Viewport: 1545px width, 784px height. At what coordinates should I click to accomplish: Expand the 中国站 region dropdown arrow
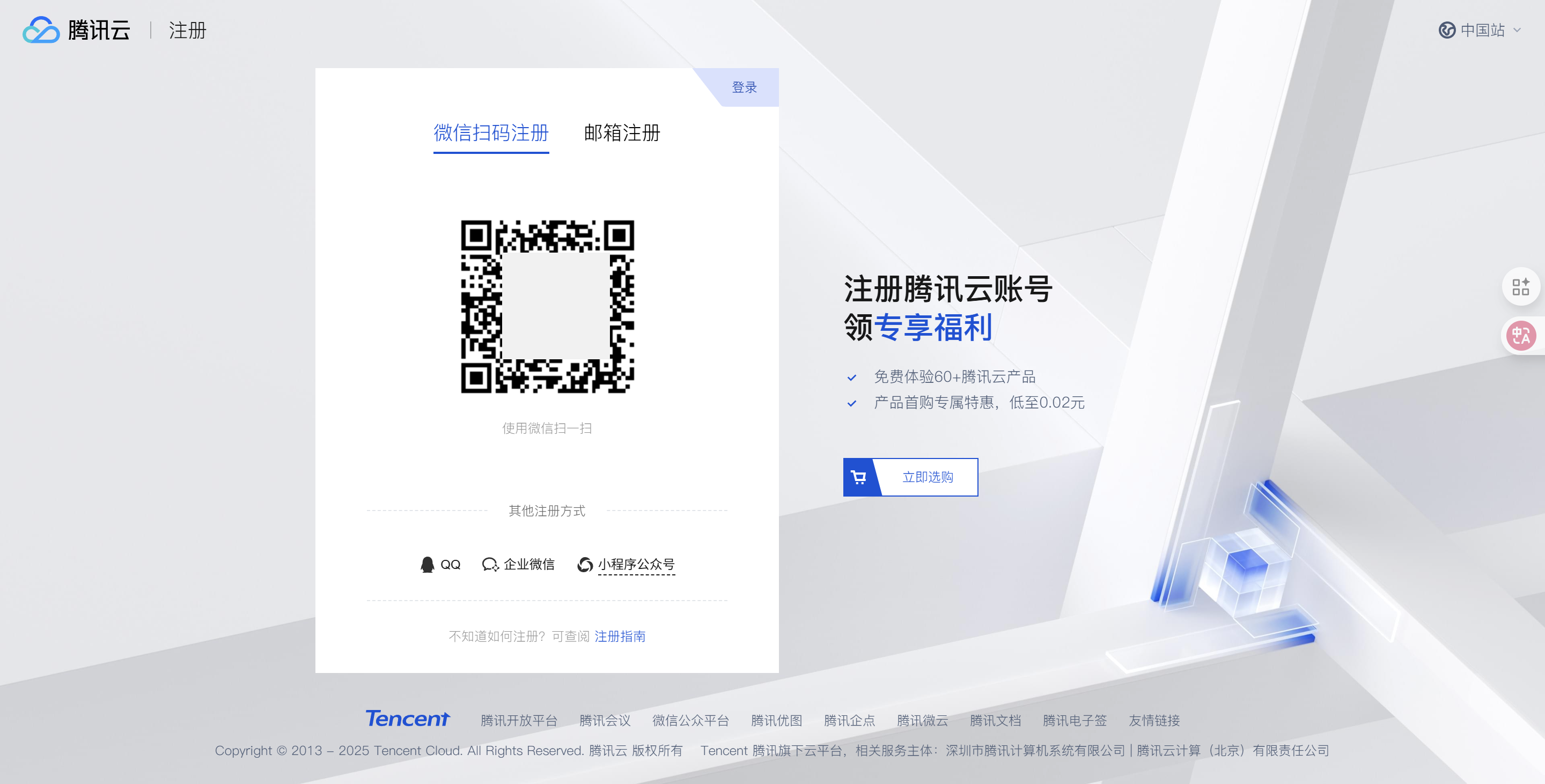pyautogui.click(x=1517, y=30)
